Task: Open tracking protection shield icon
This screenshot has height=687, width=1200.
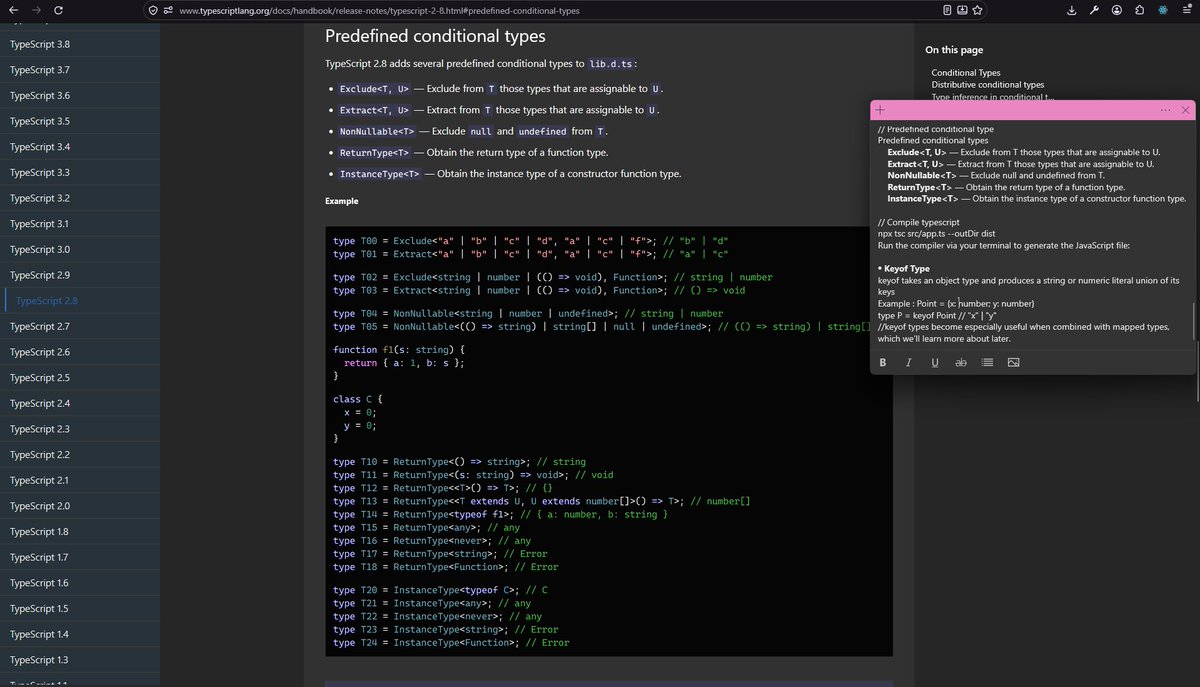Action: (x=153, y=10)
